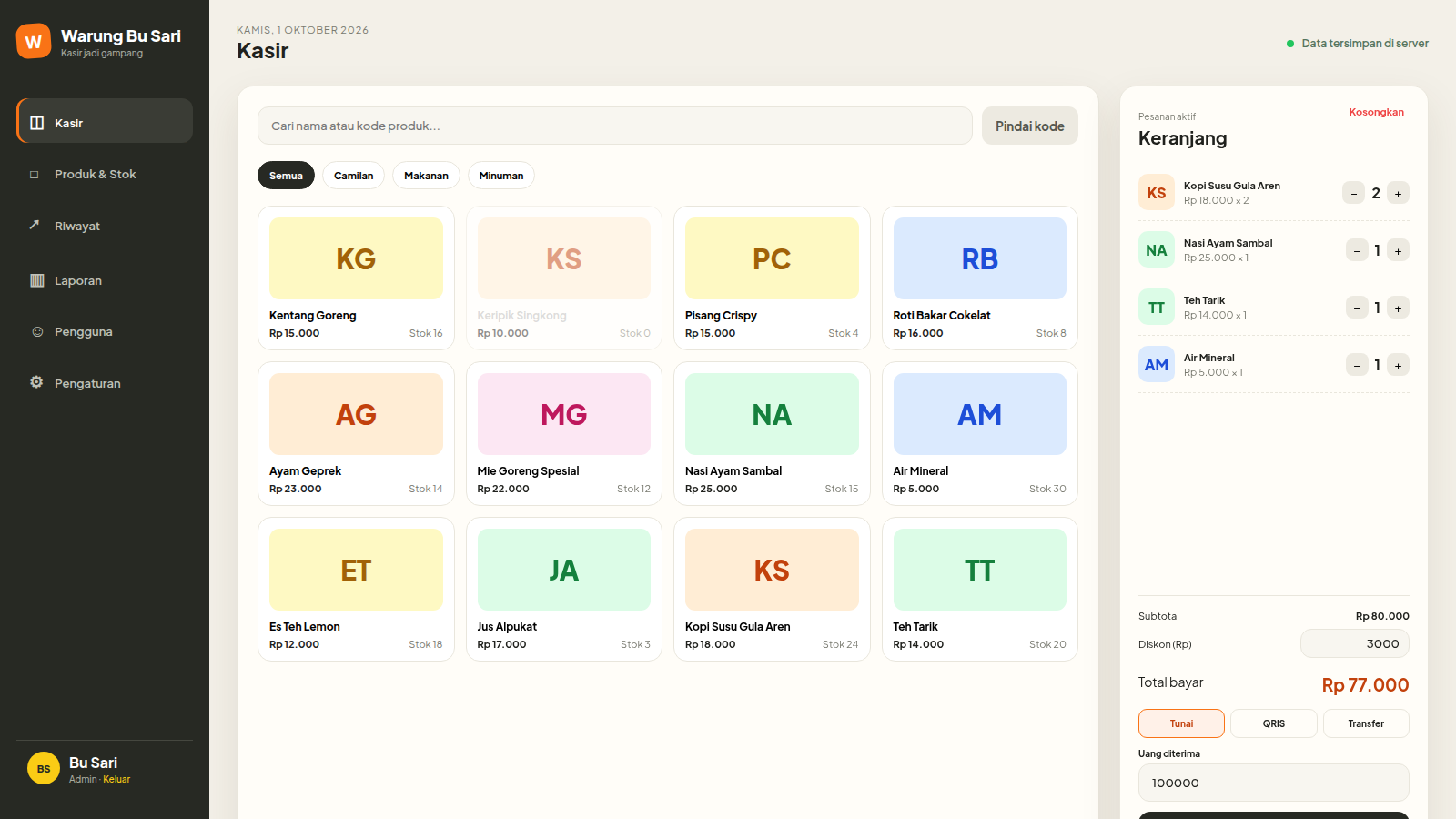
Task: Click the Laporan sidebar icon
Action: click(x=37, y=280)
